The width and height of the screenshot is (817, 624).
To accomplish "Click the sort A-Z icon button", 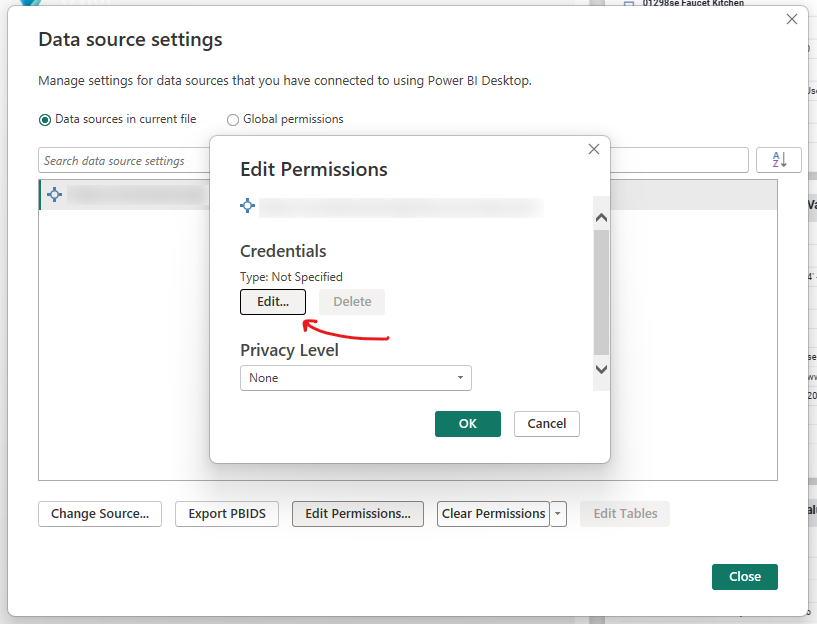I will [x=779, y=160].
